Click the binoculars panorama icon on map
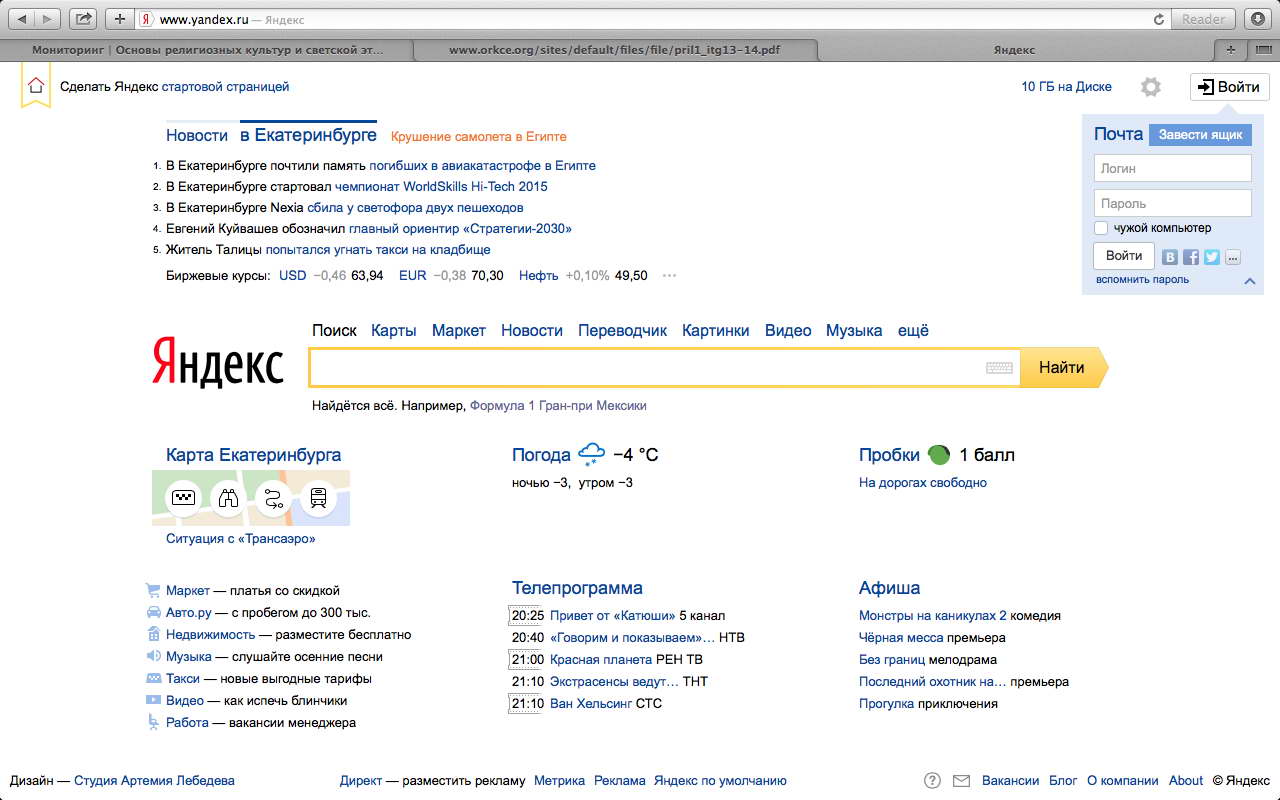This screenshot has width=1280, height=800. coord(228,497)
